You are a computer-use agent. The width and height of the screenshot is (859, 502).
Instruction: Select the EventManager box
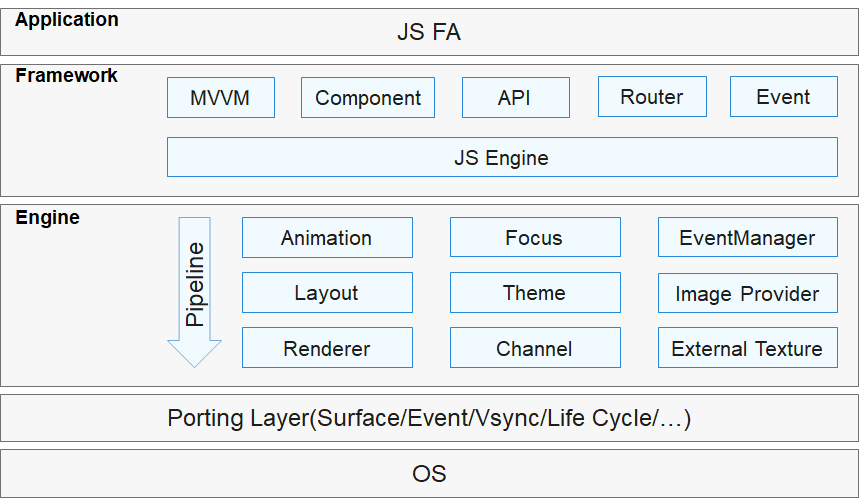pos(747,238)
